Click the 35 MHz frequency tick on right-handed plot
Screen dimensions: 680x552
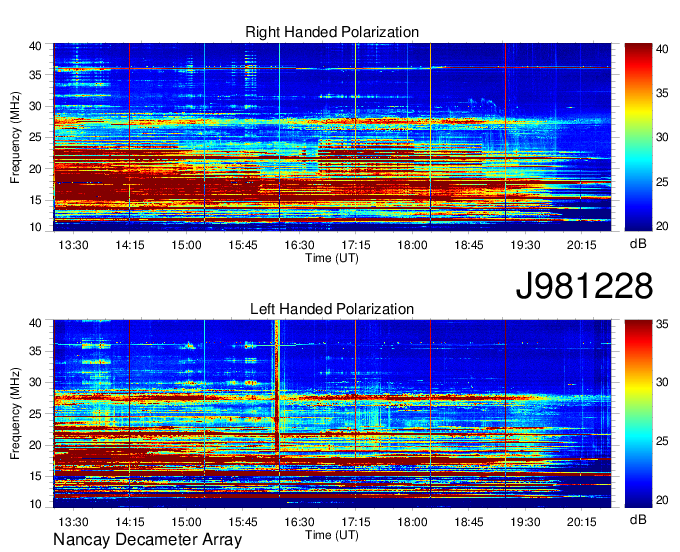[x=35, y=75]
